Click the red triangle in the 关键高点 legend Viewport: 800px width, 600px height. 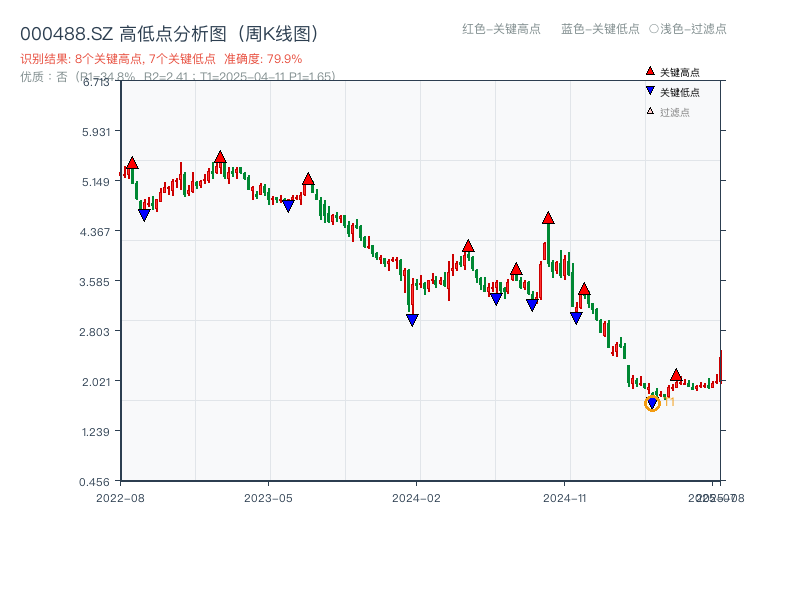(x=650, y=71)
